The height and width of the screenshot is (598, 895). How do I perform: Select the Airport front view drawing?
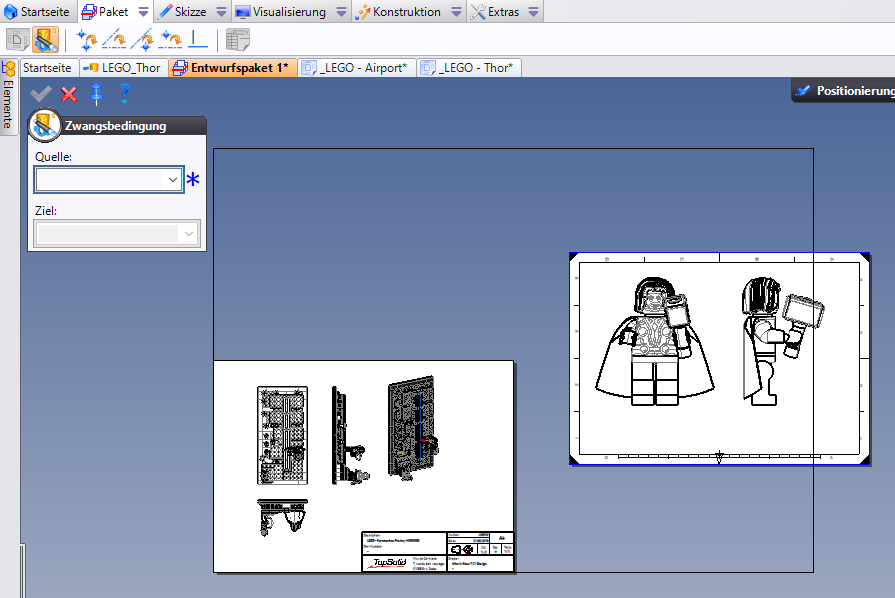pyautogui.click(x=283, y=435)
